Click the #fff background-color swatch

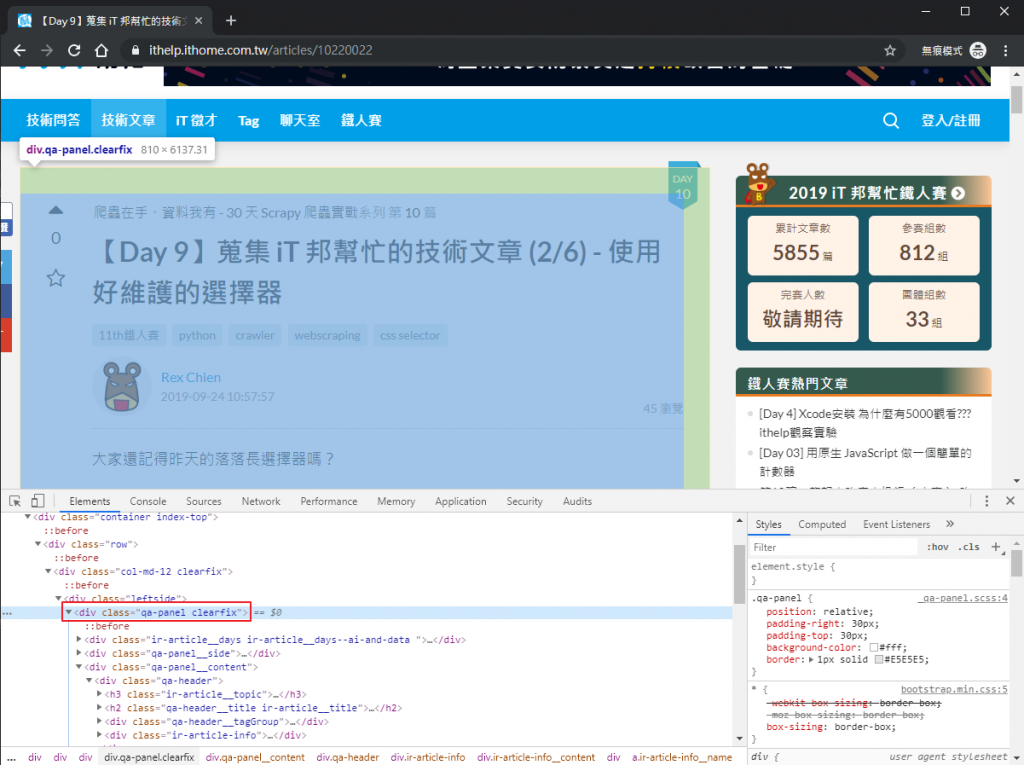tap(874, 647)
